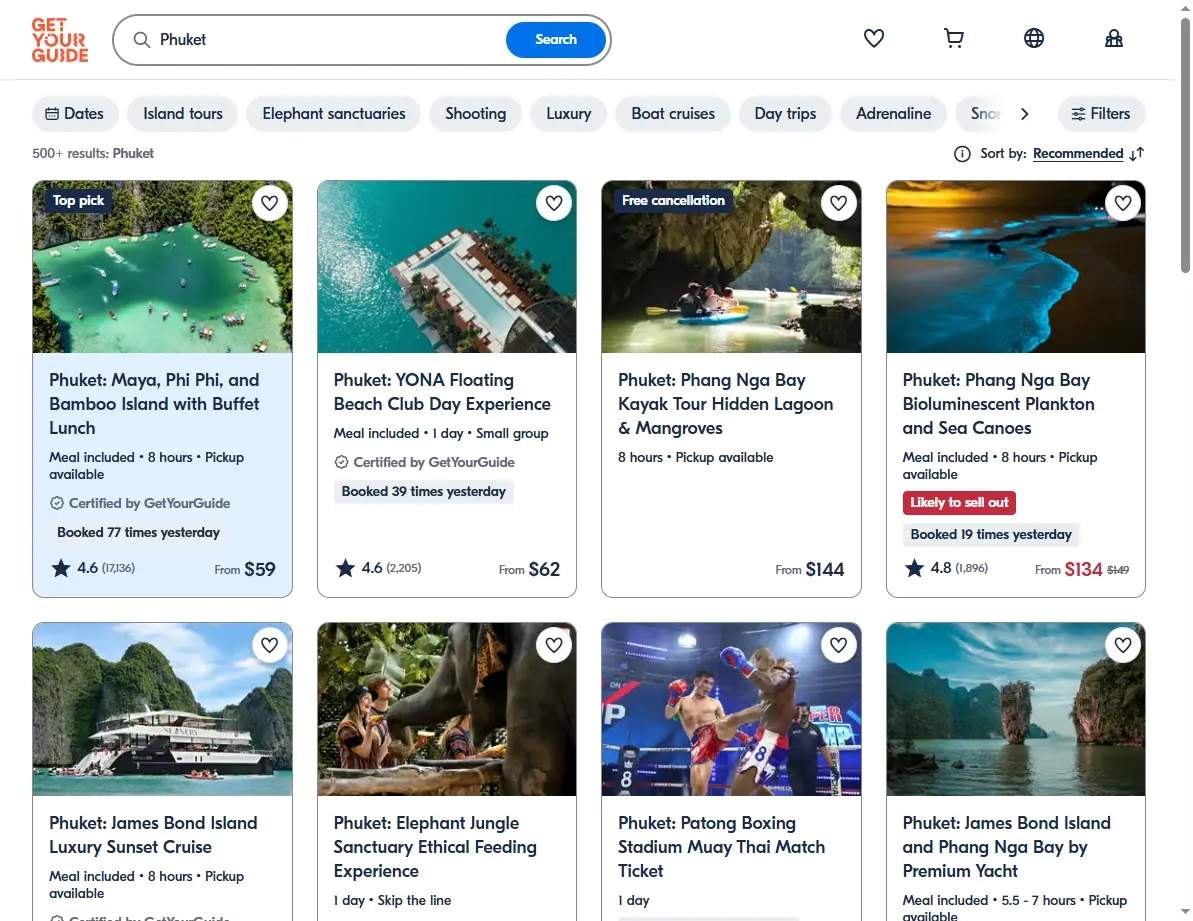Open the GetYourGuide logo home link

coord(60,40)
